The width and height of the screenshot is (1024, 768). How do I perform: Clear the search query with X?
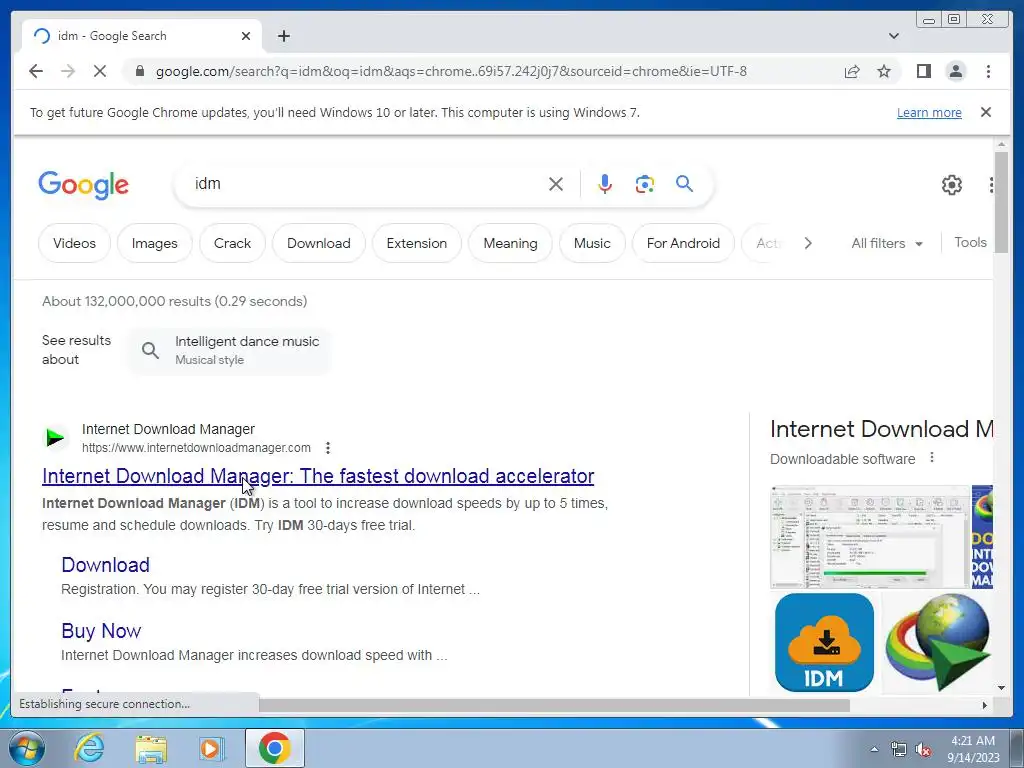click(x=556, y=184)
